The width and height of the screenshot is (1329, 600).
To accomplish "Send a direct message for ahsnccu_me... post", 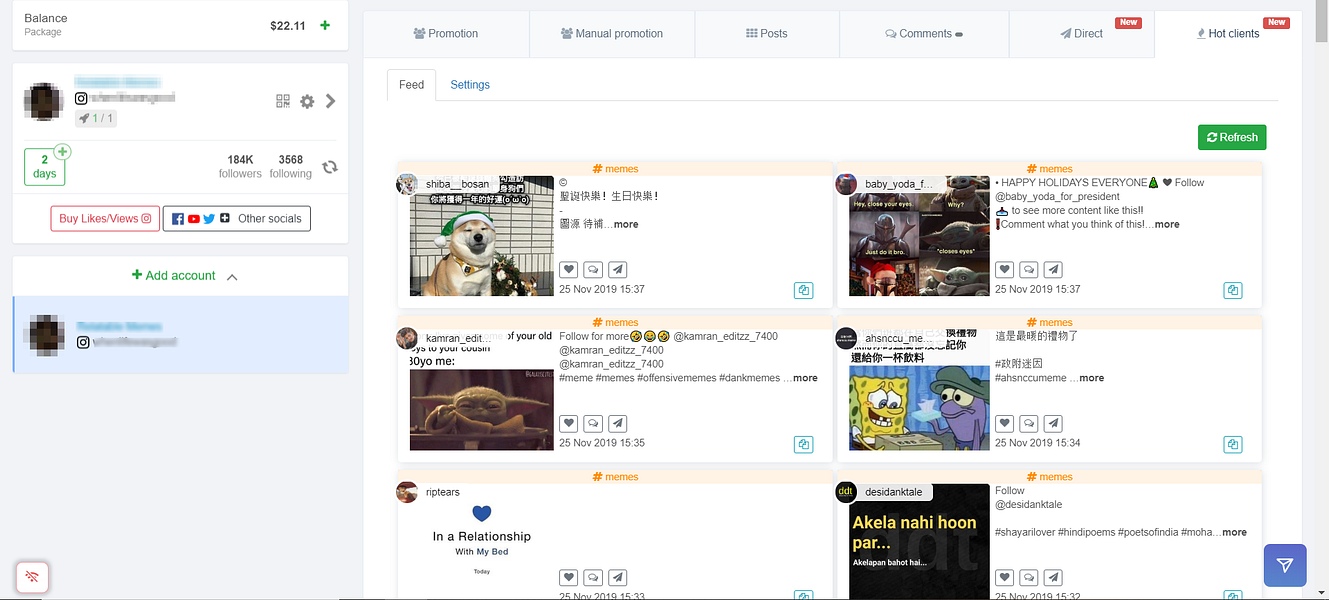I will (1054, 423).
